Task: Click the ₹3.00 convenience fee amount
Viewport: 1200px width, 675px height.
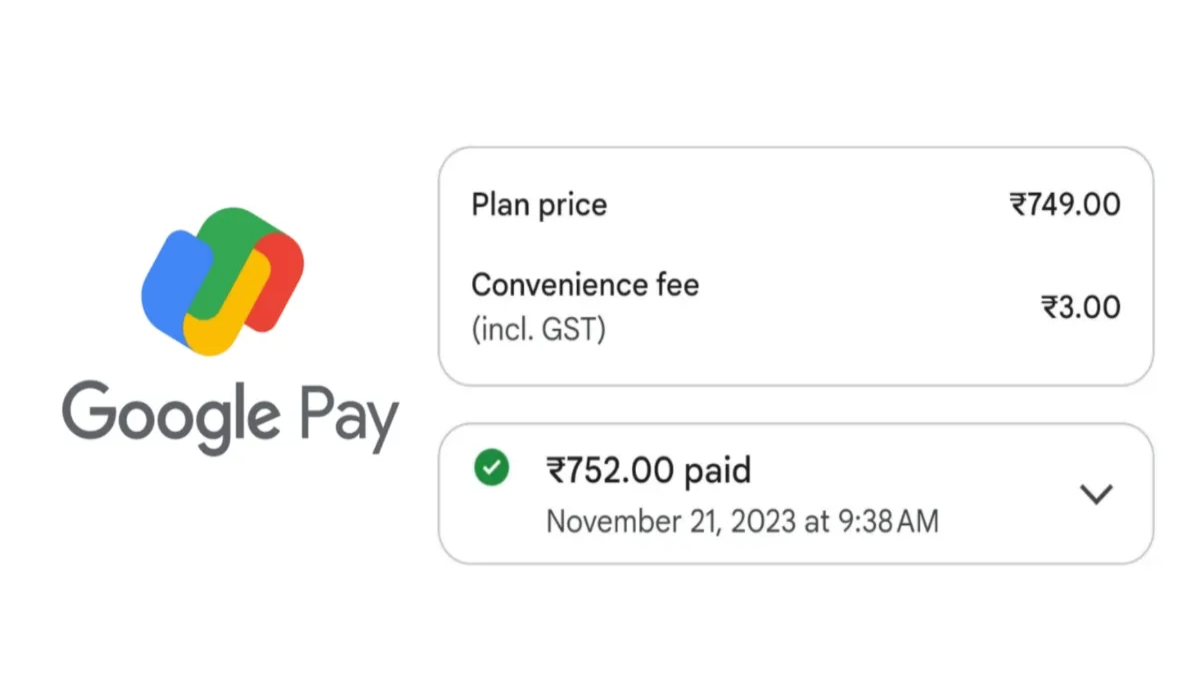Action: pyautogui.click(x=1081, y=307)
